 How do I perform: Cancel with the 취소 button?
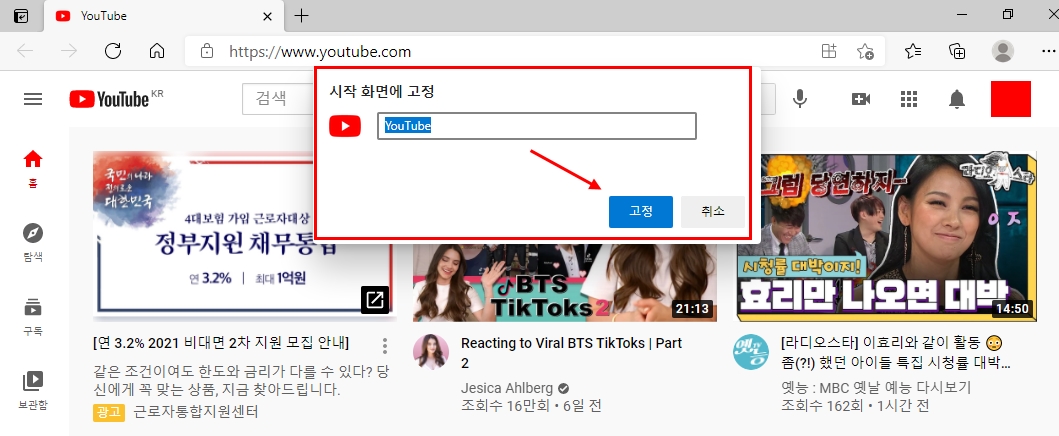tap(713, 211)
